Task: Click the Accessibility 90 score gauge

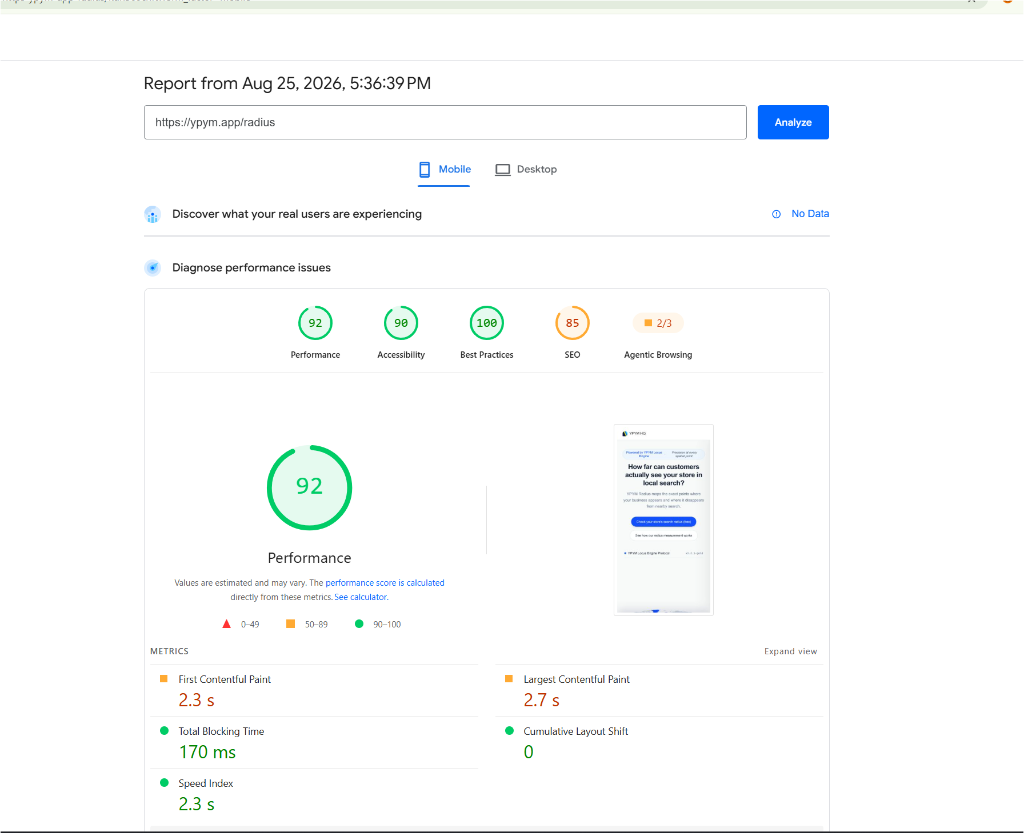Action: (x=401, y=323)
